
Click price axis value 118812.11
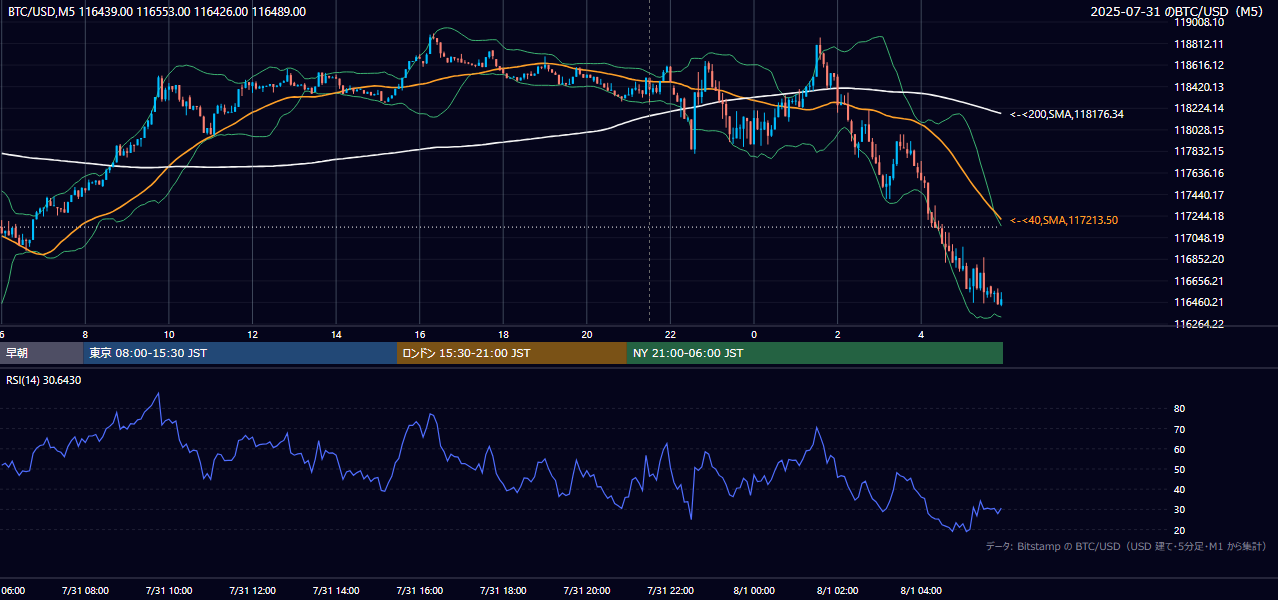(x=1199, y=44)
